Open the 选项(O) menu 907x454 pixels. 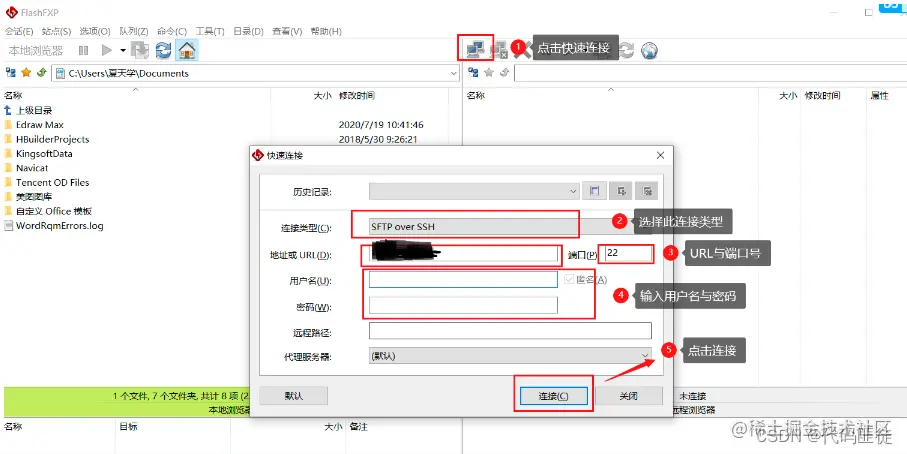coord(95,31)
